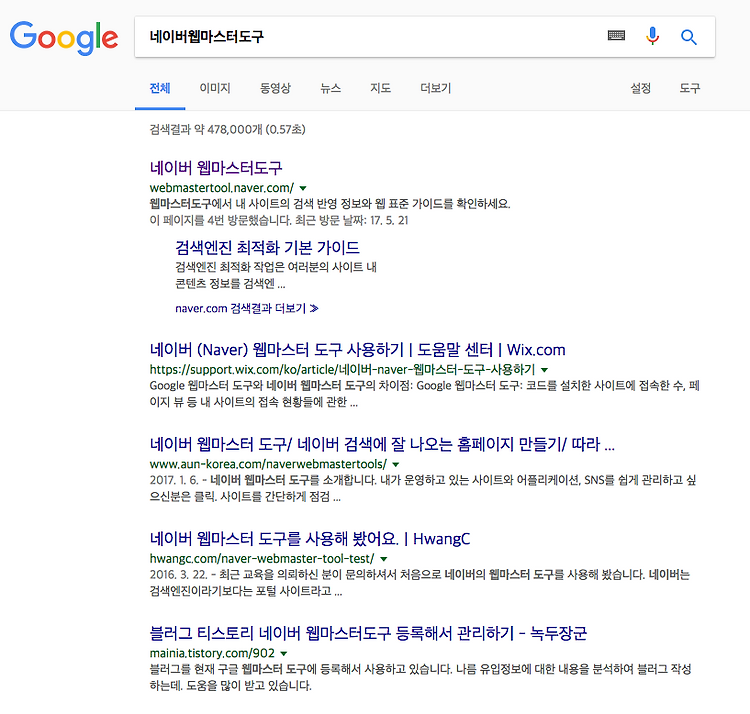Start voice search with microphone icon
Image resolution: width=750 pixels, height=714 pixels.
pos(652,36)
